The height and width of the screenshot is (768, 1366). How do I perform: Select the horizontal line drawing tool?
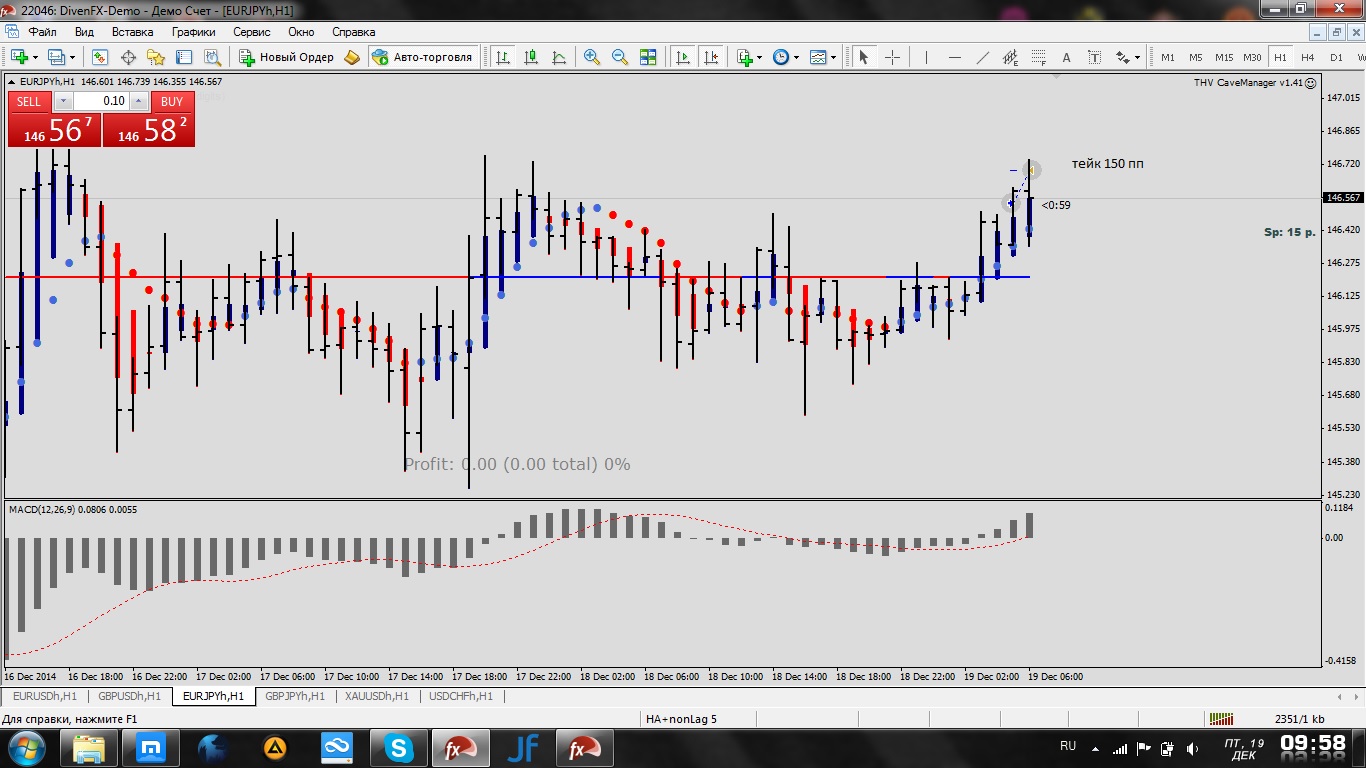(x=954, y=57)
